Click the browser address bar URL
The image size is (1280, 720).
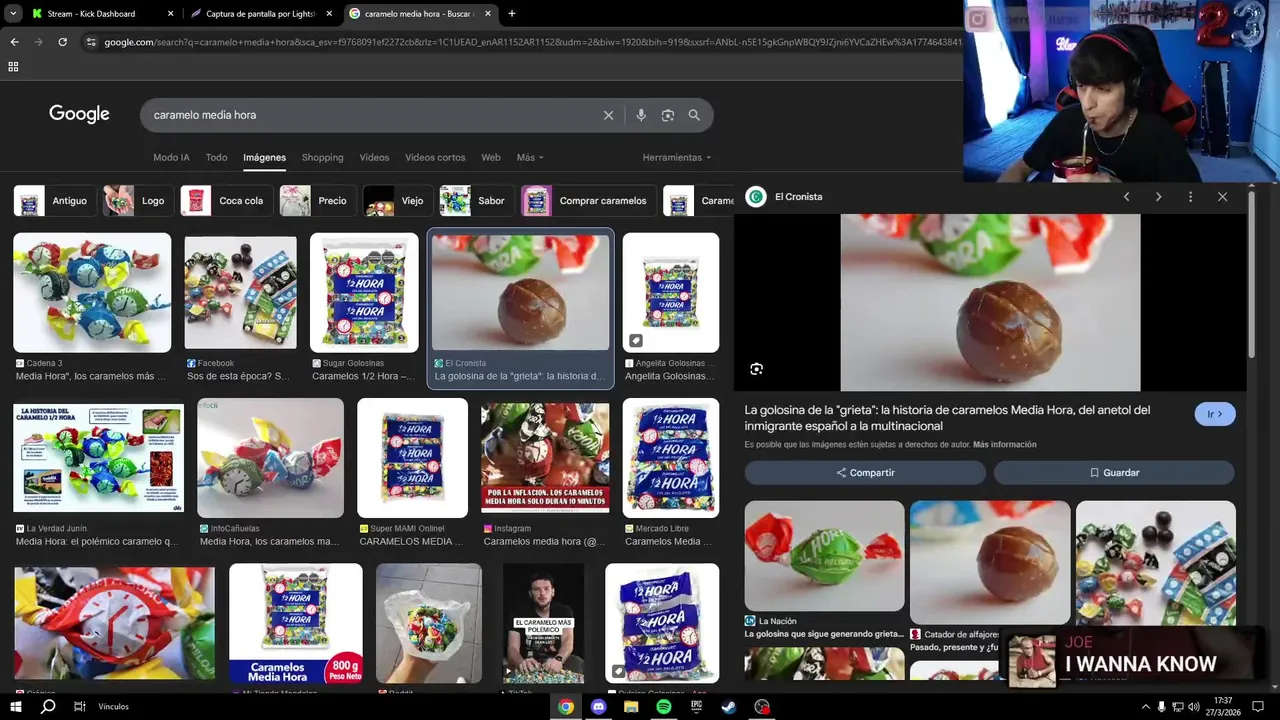530,42
